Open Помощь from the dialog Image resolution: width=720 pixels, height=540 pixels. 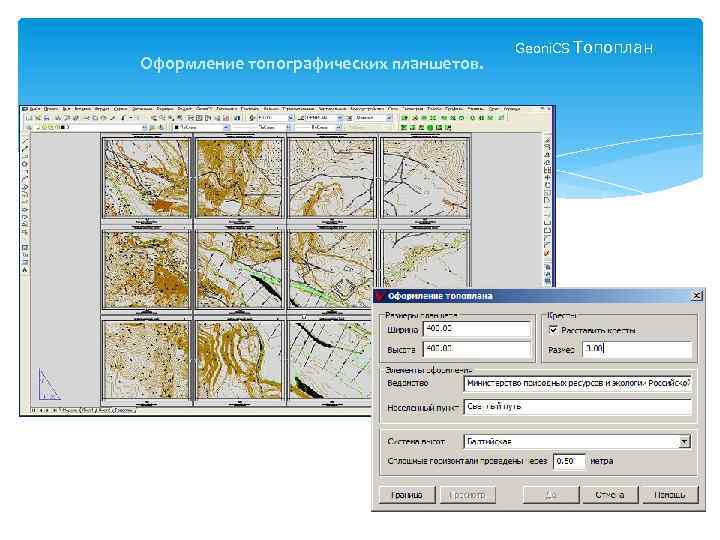tap(670, 495)
